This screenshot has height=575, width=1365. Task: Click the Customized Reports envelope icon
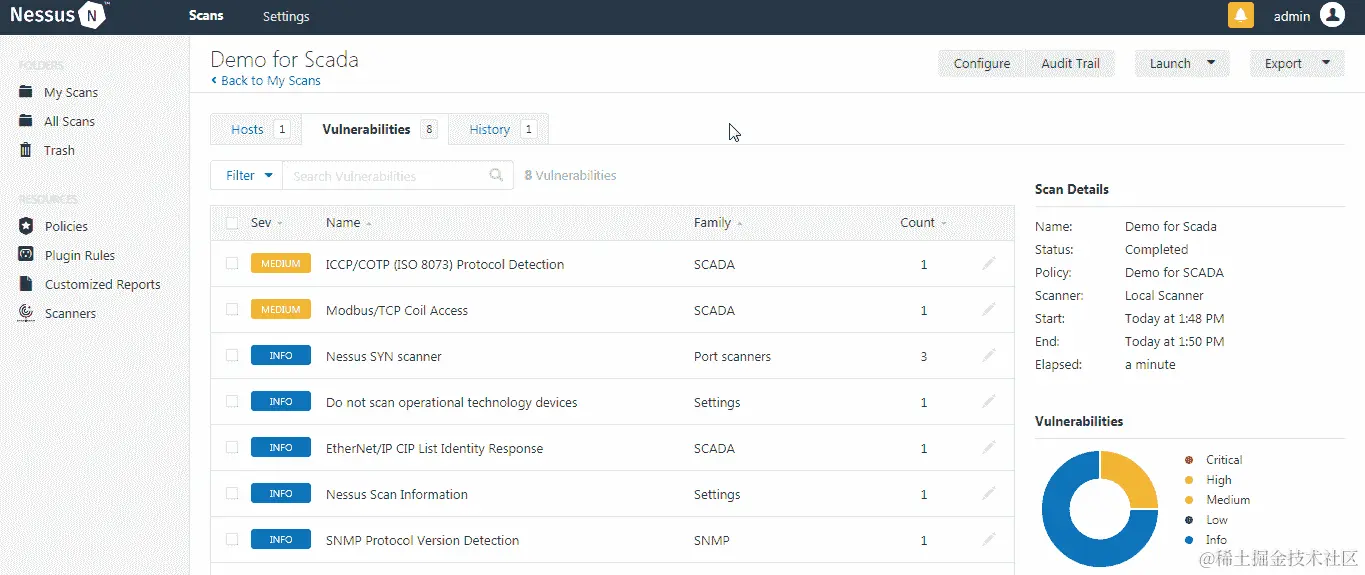pos(26,284)
